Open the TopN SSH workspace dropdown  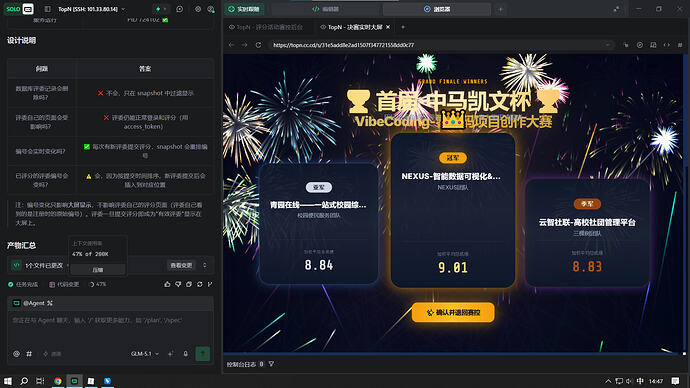[92, 9]
